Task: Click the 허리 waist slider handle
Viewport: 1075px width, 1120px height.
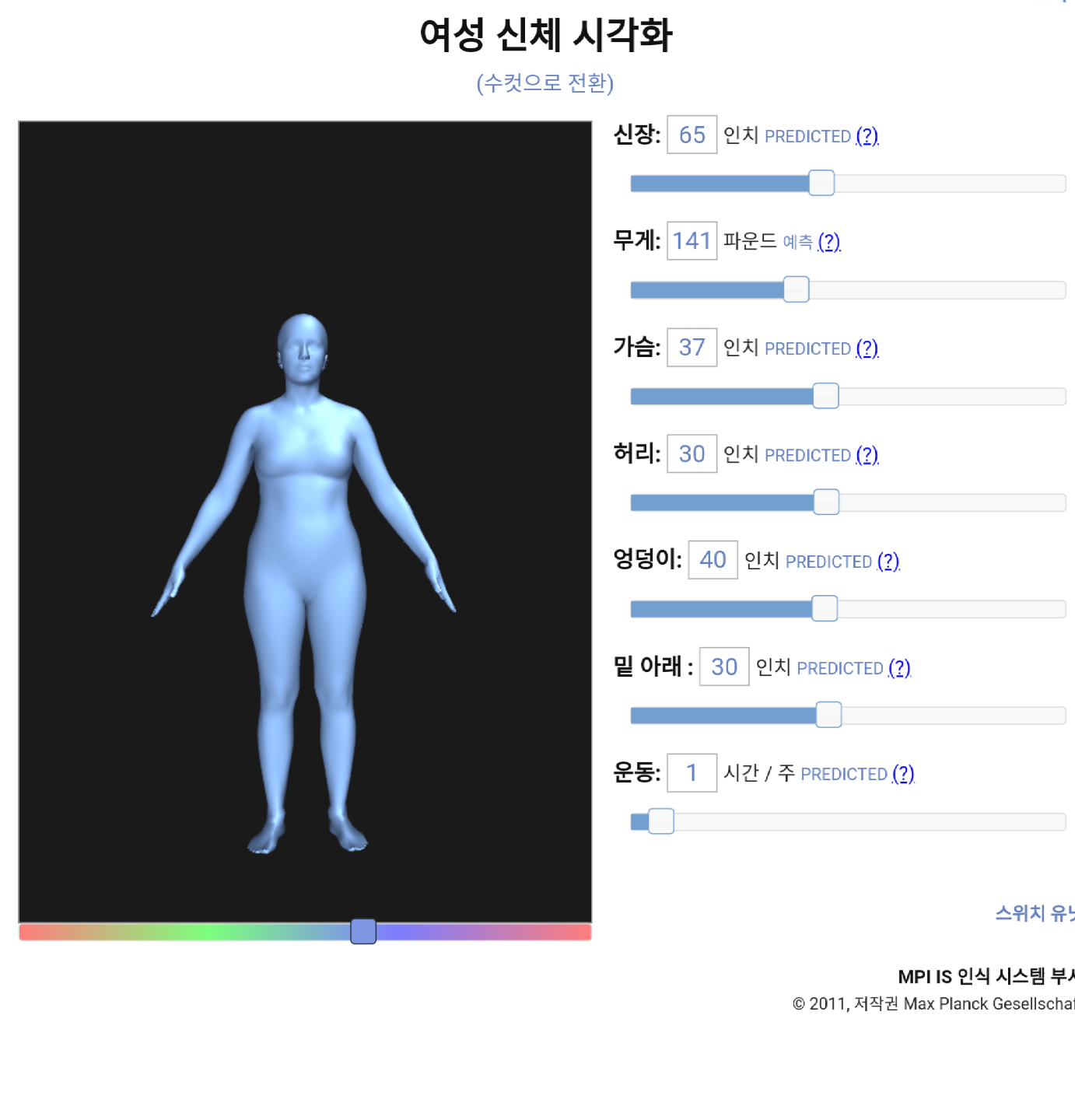Action: 826,502
